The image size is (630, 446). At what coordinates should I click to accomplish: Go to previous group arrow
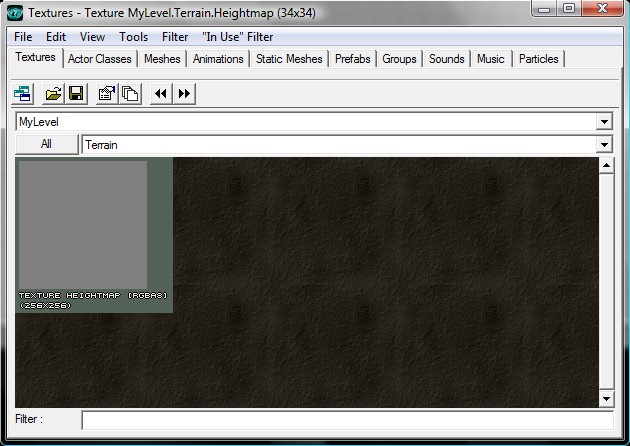[161, 94]
